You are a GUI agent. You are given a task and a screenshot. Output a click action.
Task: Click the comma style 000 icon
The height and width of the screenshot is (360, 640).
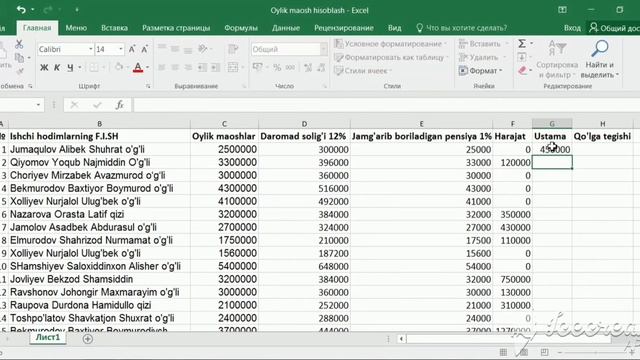tap(290, 67)
